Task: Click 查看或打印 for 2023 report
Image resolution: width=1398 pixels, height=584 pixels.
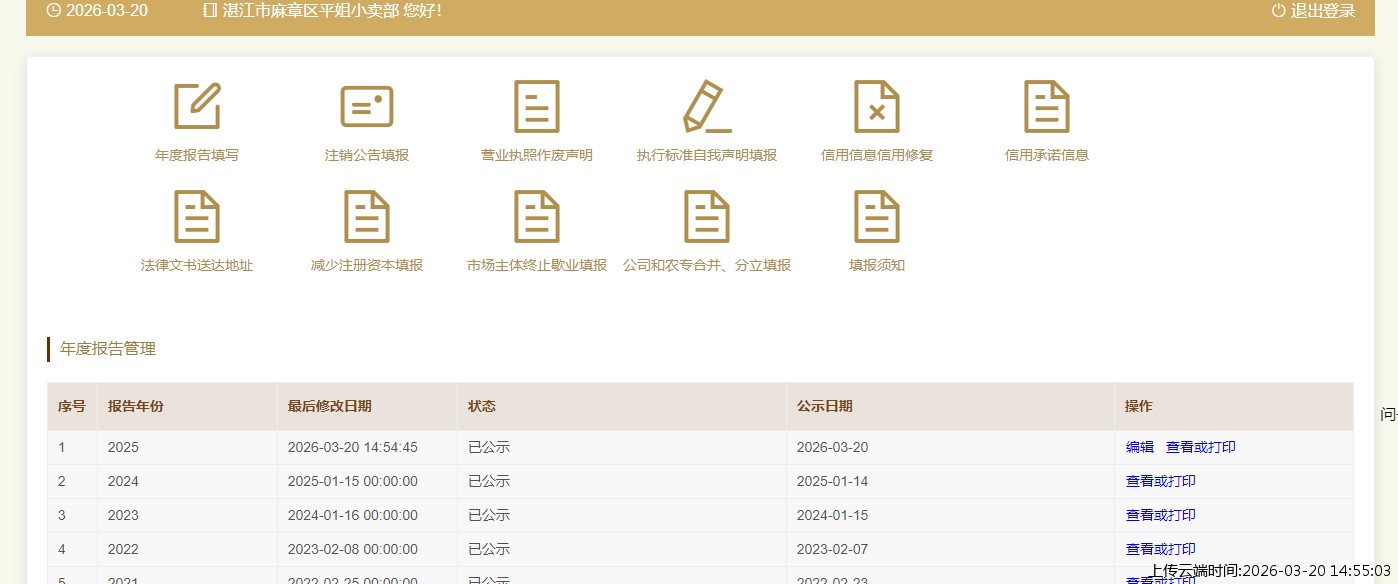Action: (1161, 515)
